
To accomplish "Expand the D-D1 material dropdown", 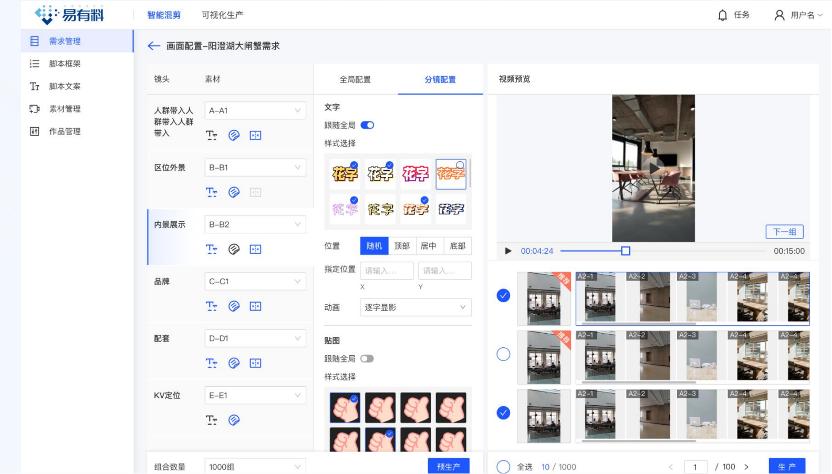I will pos(255,338).
